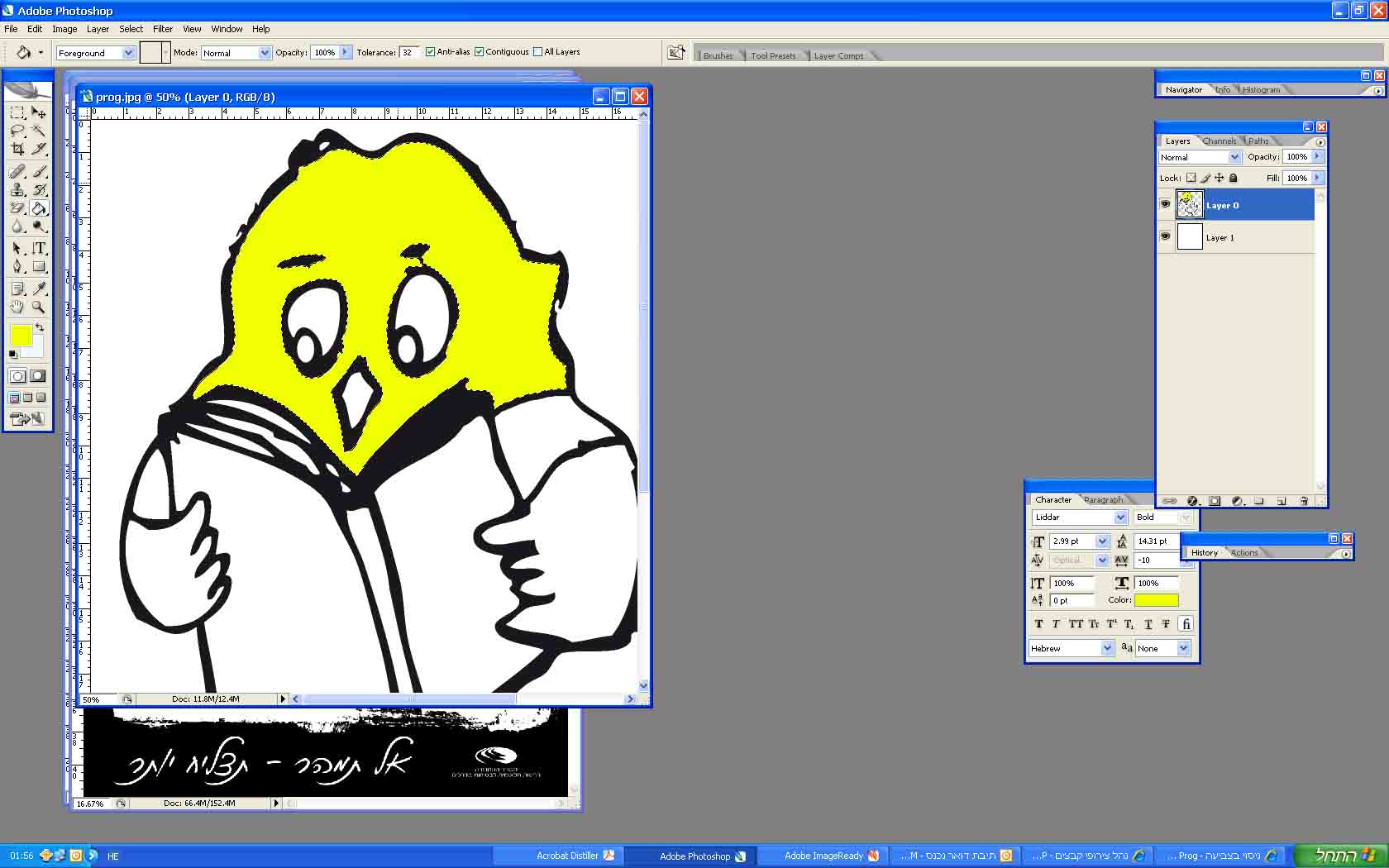Open the Mode dropdown in options bar
Screen dimensions: 1389x868
coord(265,53)
